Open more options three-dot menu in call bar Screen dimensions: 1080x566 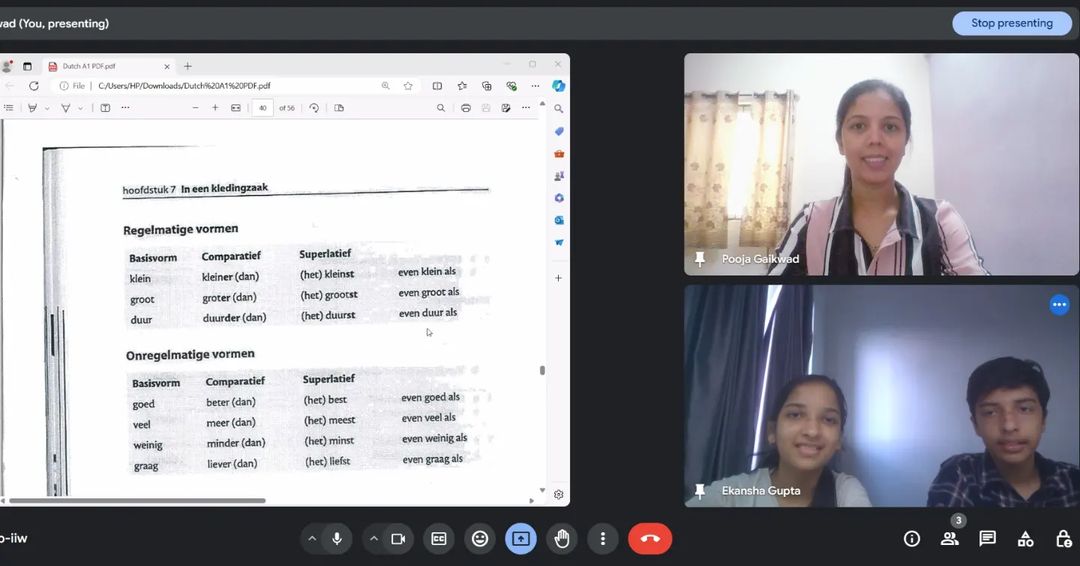pos(603,538)
